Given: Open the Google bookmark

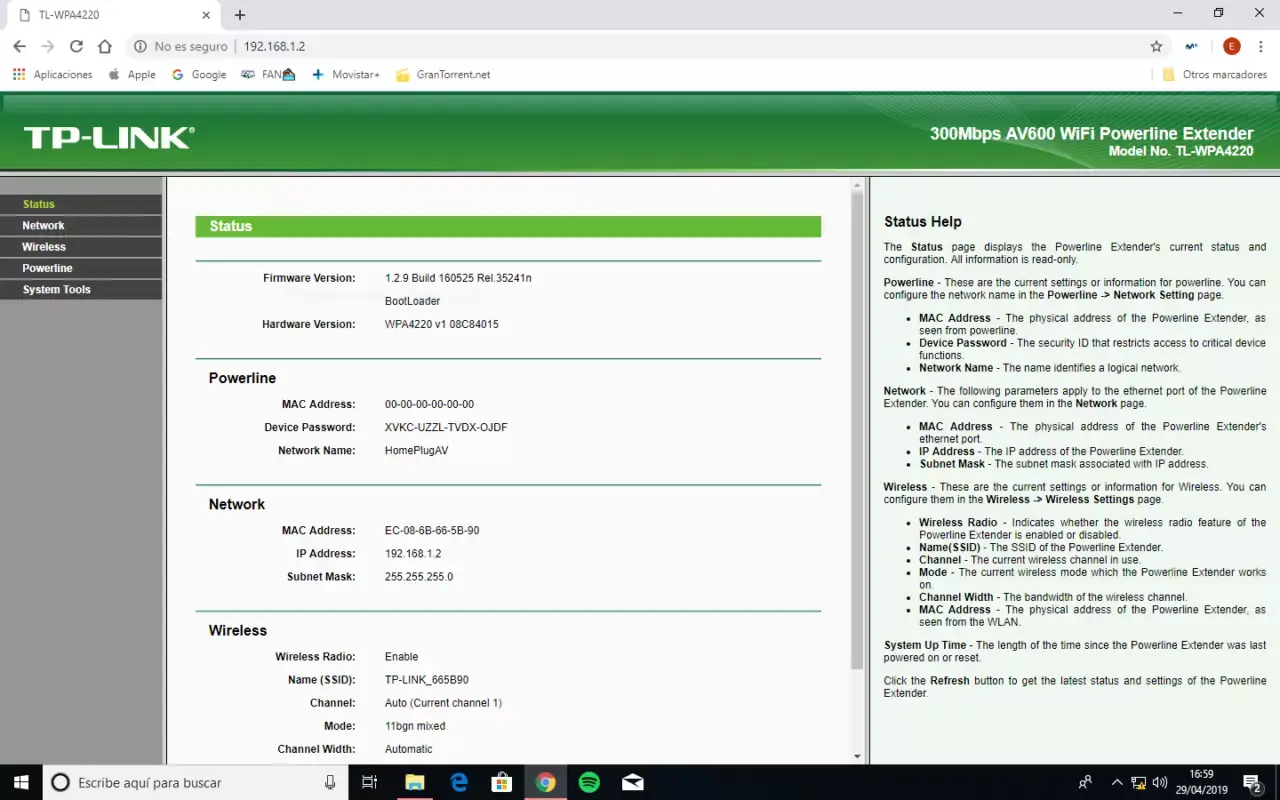Looking at the screenshot, I should pyautogui.click(x=199, y=74).
